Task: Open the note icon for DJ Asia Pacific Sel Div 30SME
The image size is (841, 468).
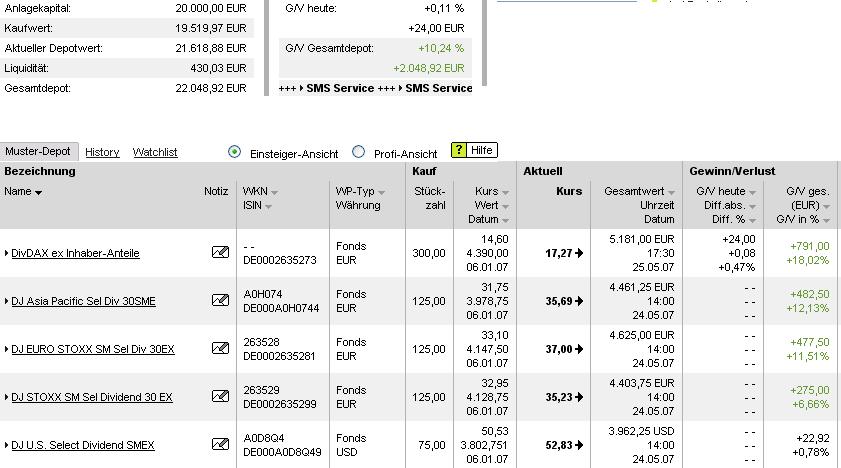Action: click(220, 300)
